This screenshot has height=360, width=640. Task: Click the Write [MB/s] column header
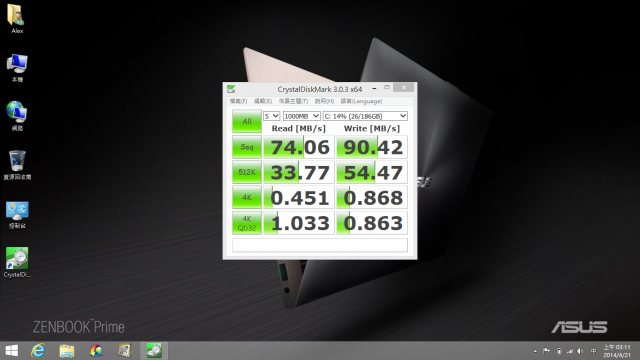[372, 129]
